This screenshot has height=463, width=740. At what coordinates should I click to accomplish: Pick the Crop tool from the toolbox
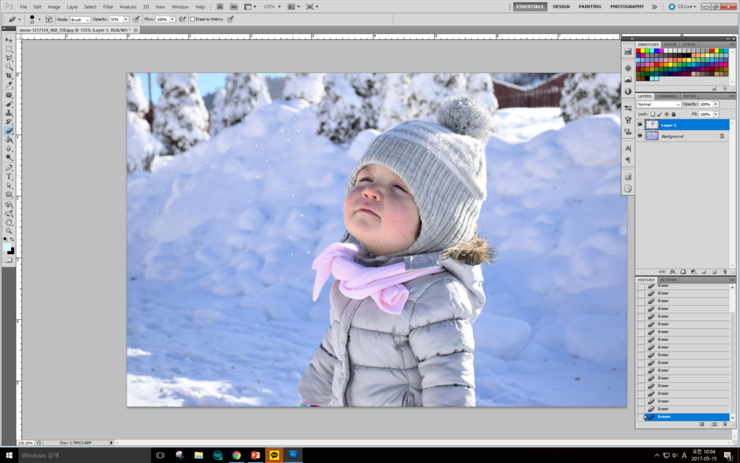coord(9,76)
